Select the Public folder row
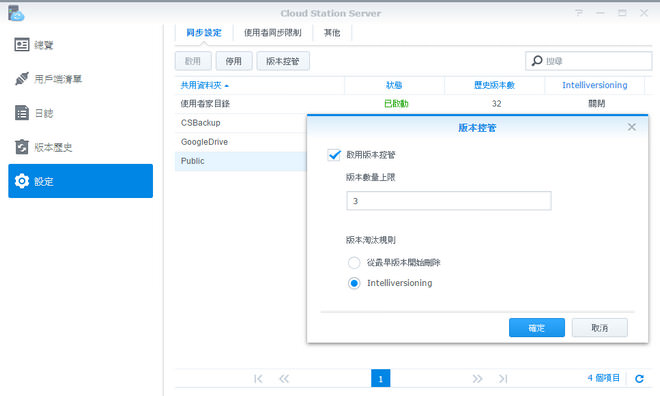Image resolution: width=660 pixels, height=396 pixels. pos(241,161)
